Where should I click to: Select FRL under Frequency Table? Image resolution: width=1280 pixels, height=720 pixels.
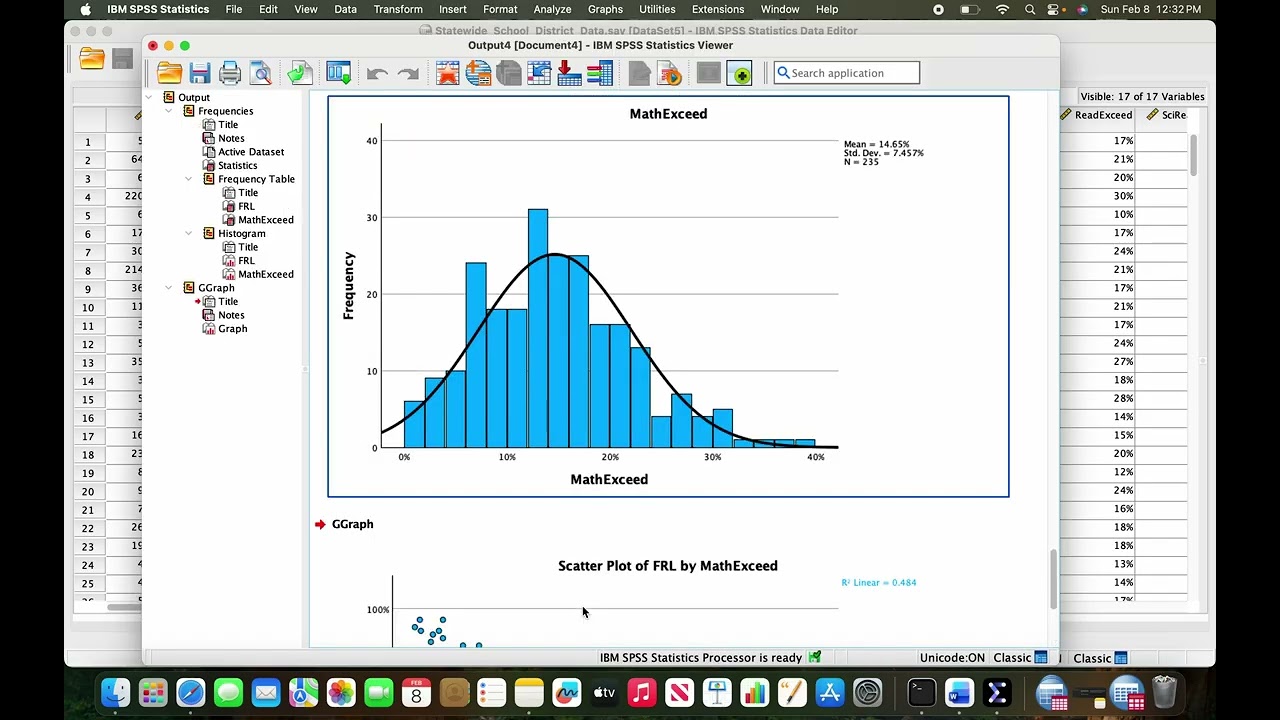[x=246, y=206]
